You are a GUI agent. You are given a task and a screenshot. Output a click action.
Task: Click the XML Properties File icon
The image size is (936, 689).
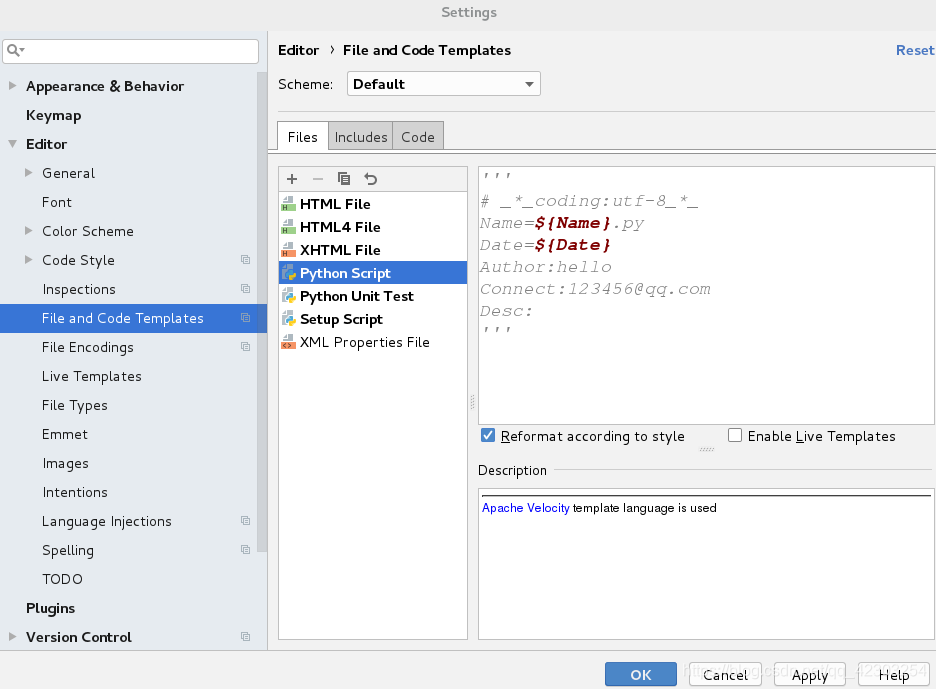pyautogui.click(x=289, y=342)
